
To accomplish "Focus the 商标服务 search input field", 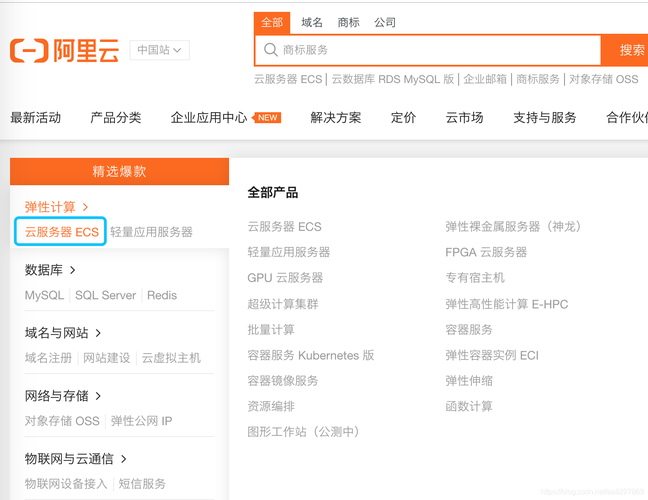I will [x=428, y=50].
